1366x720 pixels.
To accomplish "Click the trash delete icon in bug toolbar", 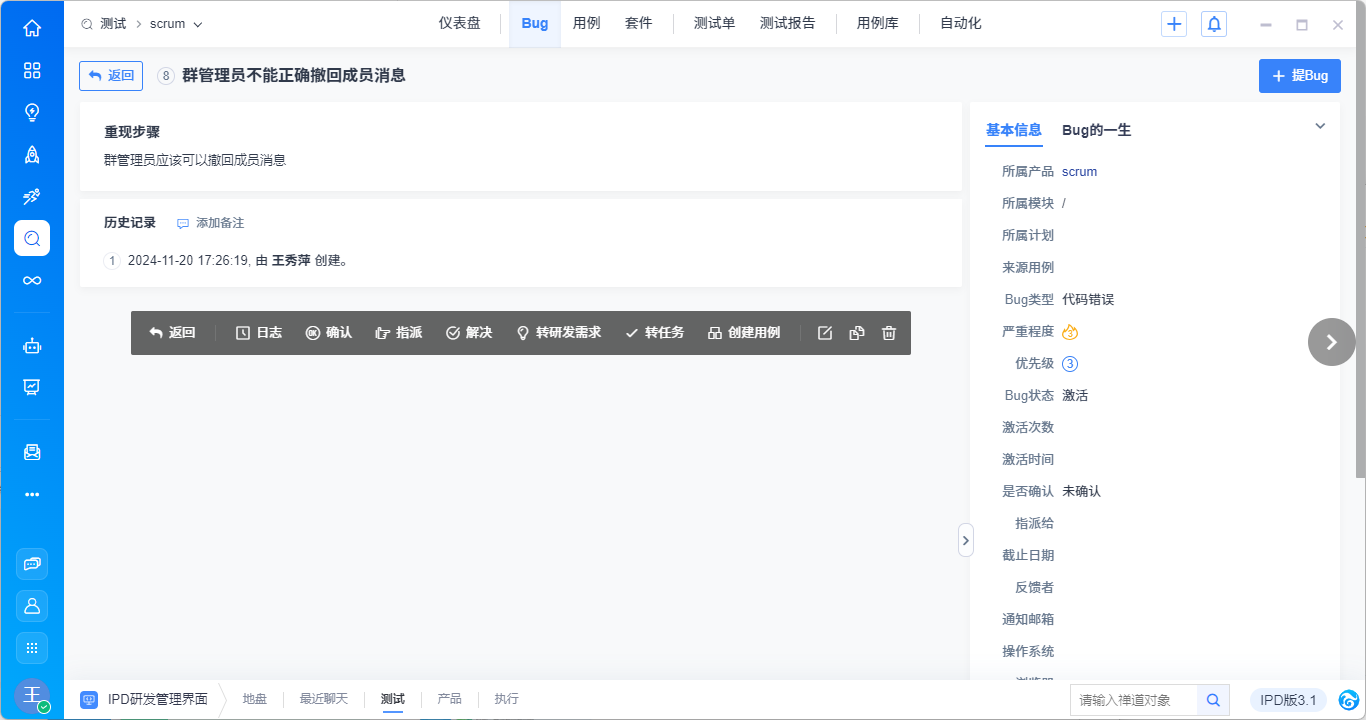I will (888, 333).
